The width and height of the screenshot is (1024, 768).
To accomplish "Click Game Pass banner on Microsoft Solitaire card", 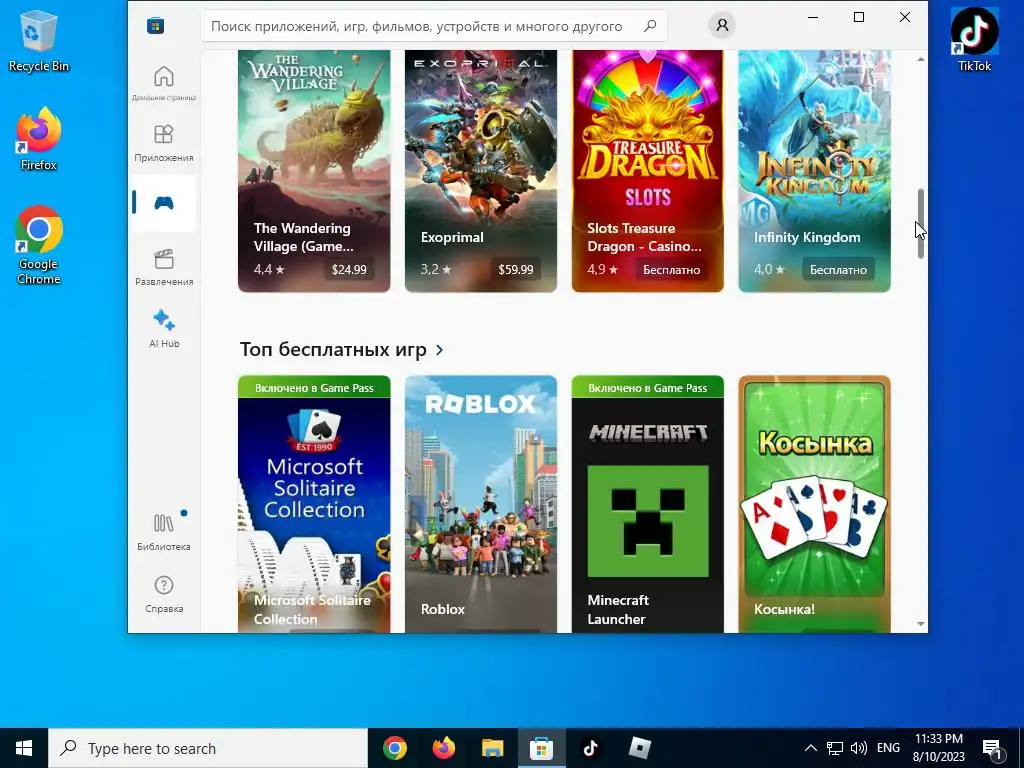I will [314, 387].
